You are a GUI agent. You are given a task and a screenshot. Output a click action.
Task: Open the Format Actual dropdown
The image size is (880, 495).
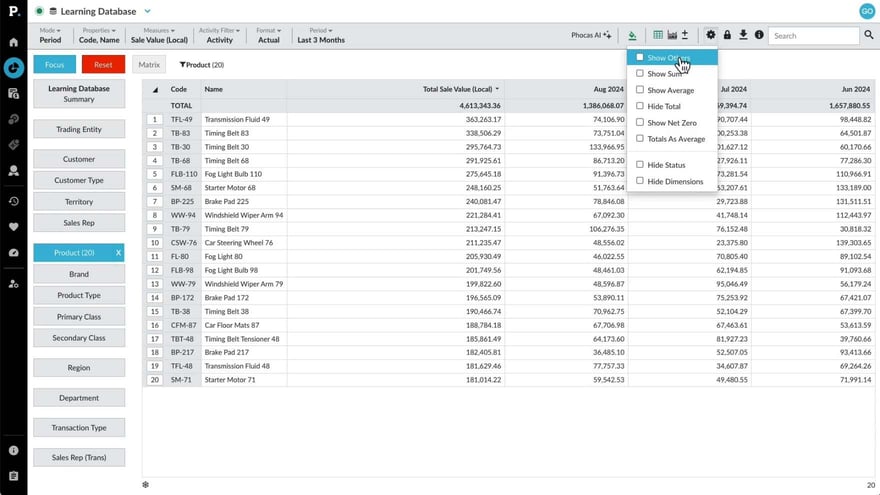268,35
